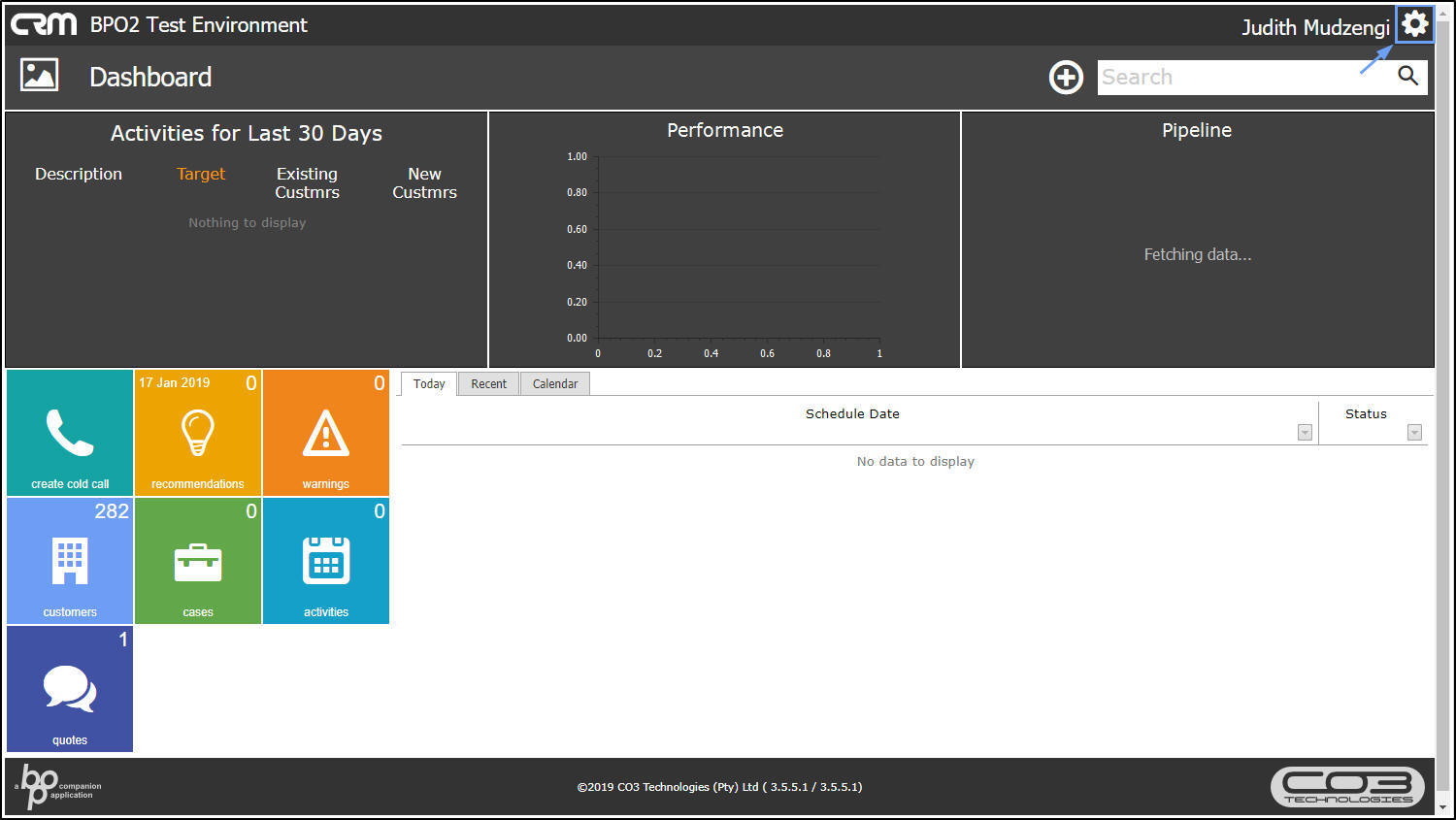The image size is (1456, 820).
Task: Open the quotes tile
Action: (x=70, y=689)
